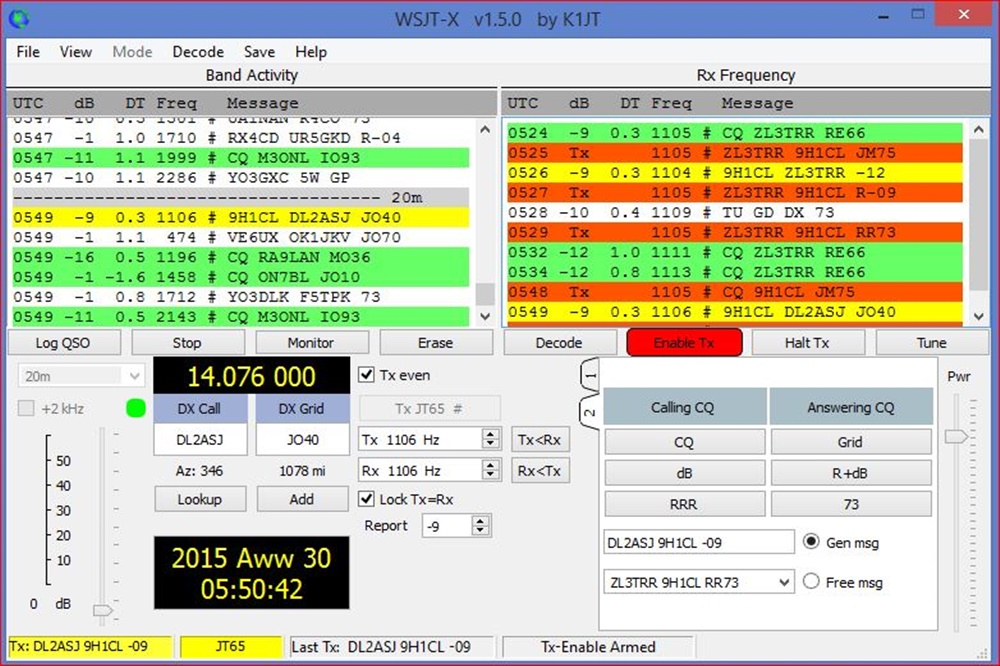The height and width of the screenshot is (666, 1000).
Task: Click Rx<Tx frequency copy button
Action: point(540,471)
